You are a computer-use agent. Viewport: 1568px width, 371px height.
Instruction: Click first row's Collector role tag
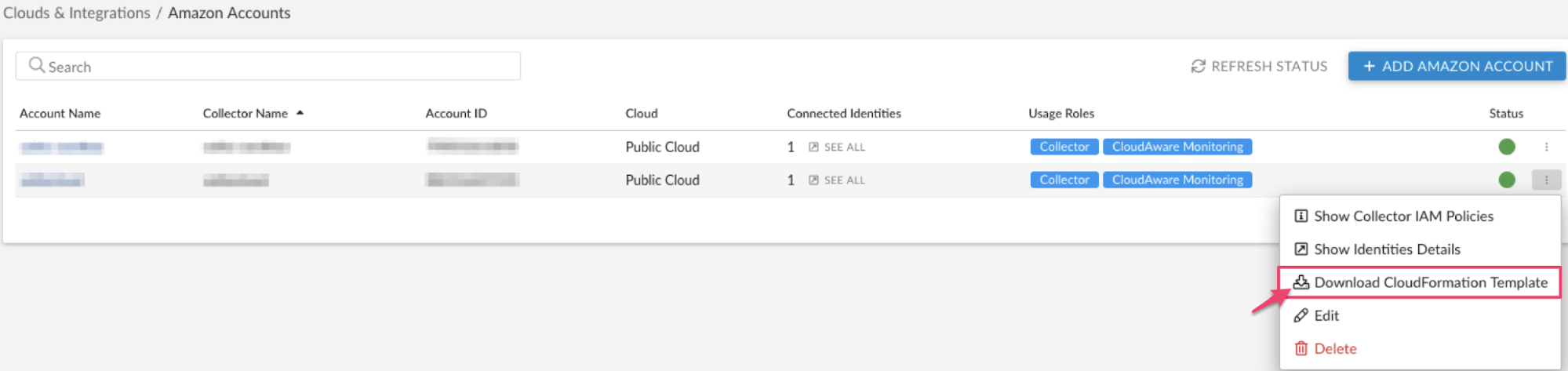(1064, 147)
